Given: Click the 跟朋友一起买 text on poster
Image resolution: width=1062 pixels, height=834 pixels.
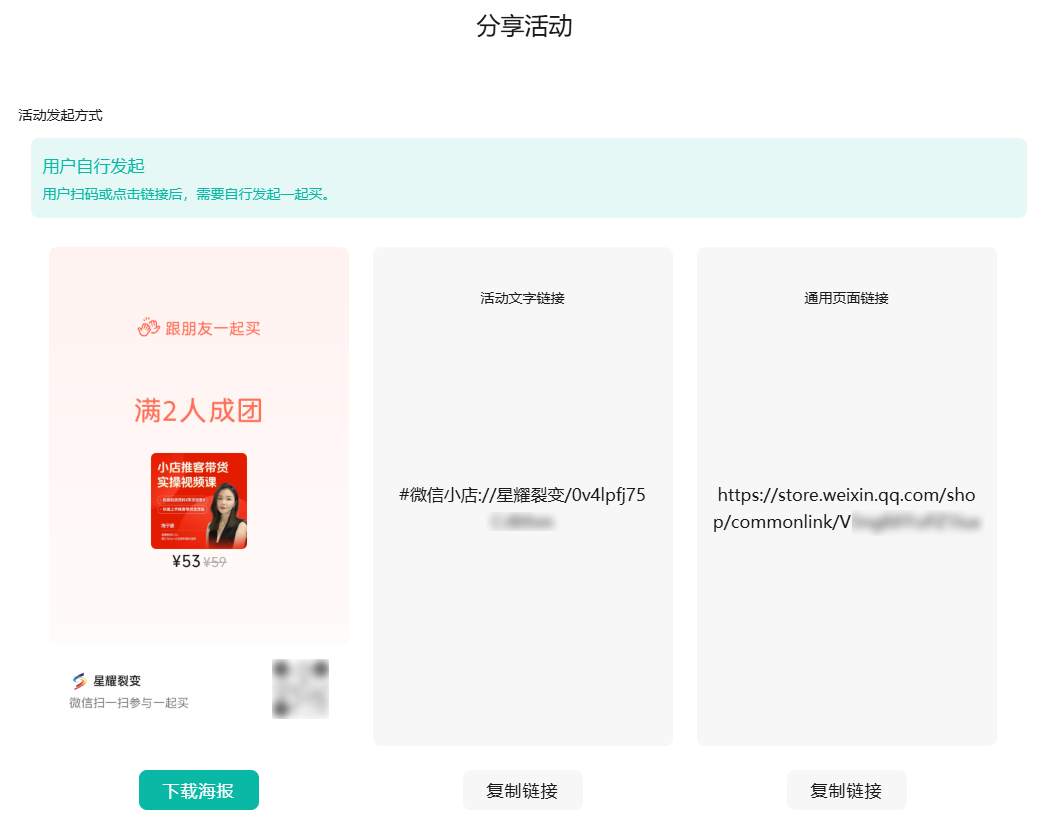Looking at the screenshot, I should coord(211,328).
